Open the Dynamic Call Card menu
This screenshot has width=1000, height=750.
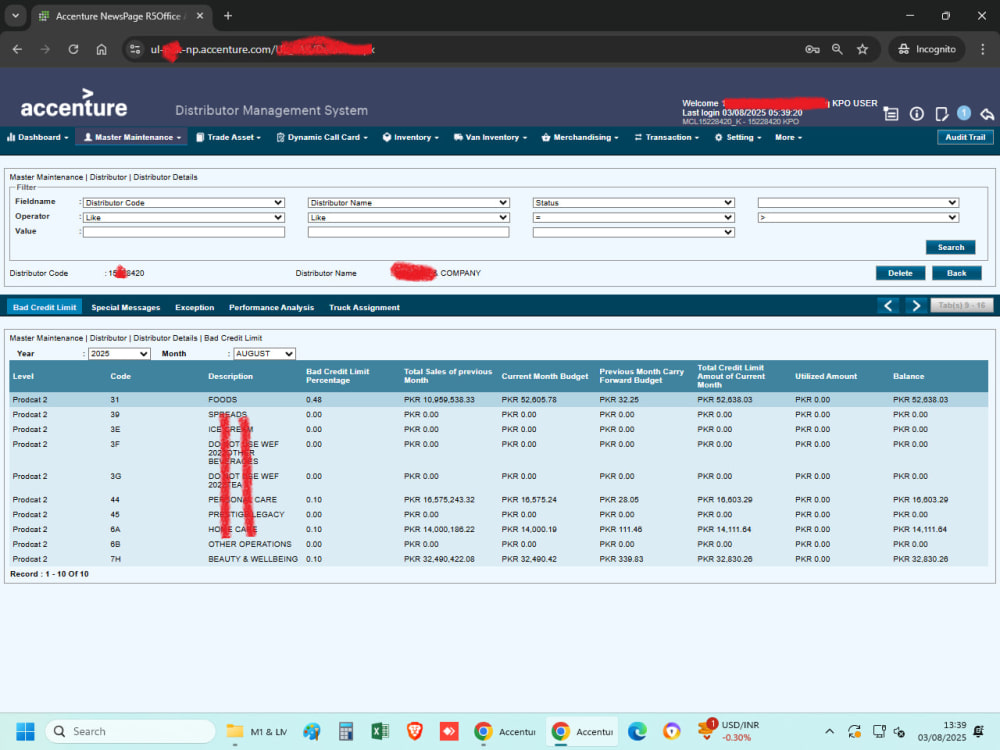tap(322, 137)
